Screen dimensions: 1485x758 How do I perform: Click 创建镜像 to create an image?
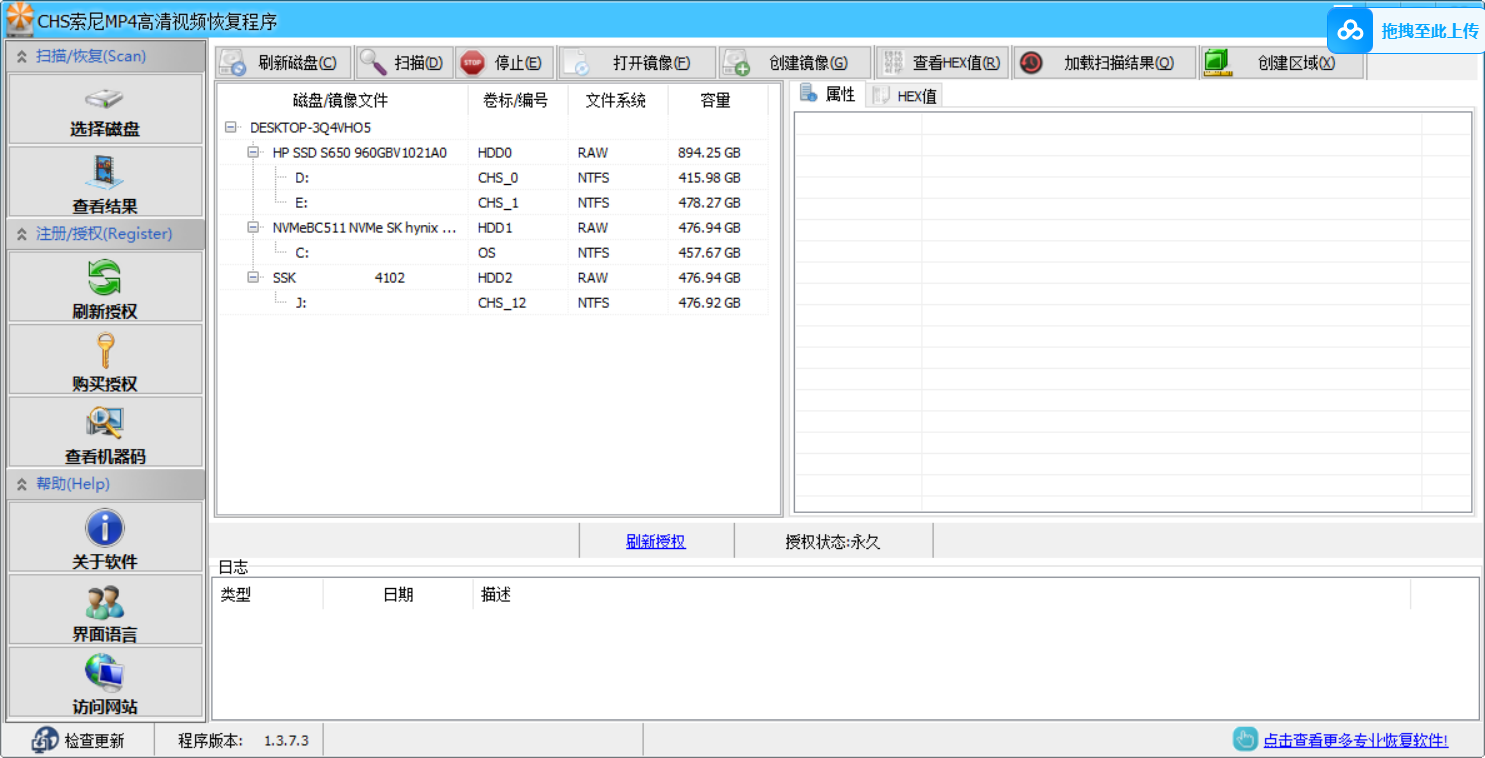click(x=795, y=63)
